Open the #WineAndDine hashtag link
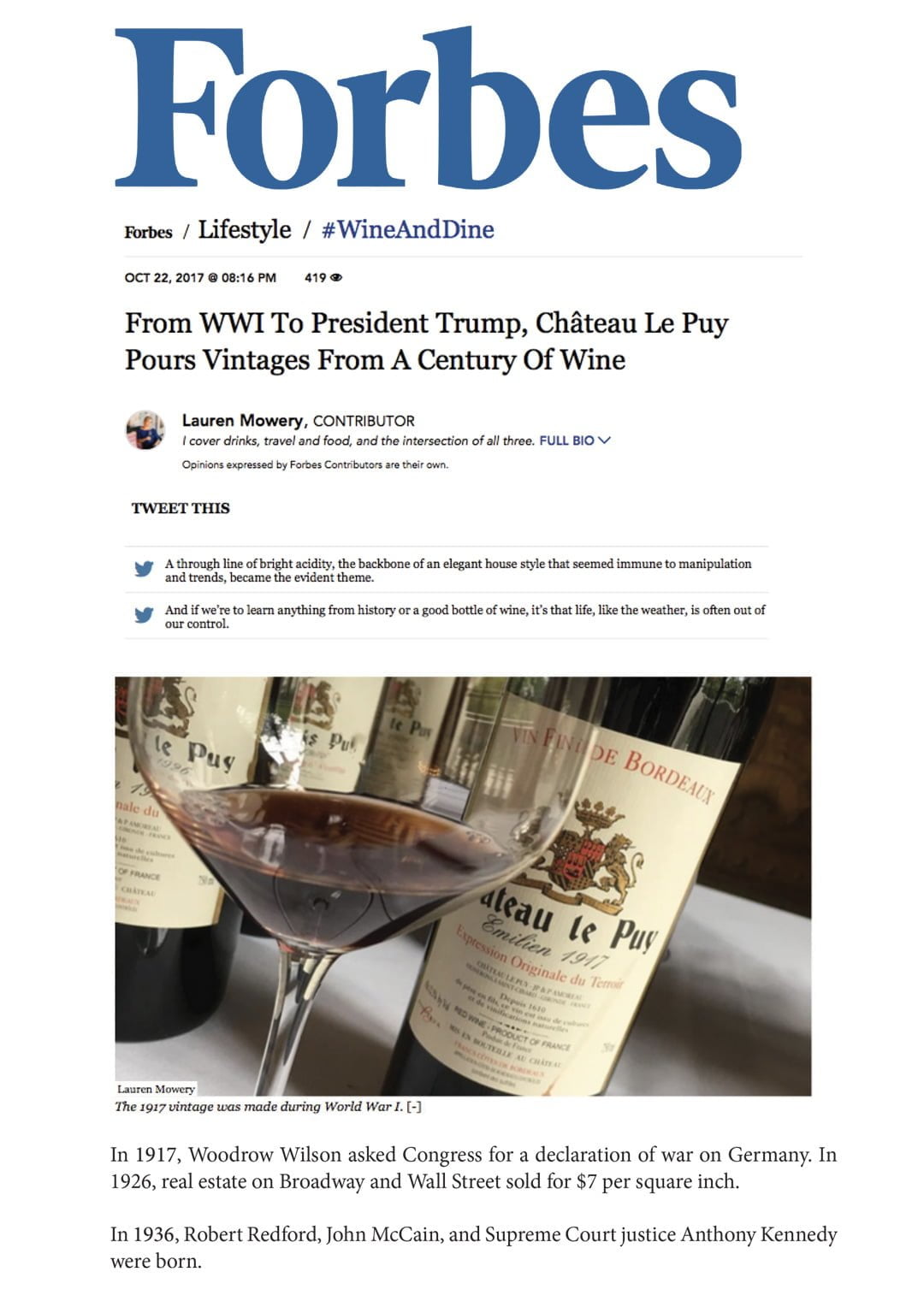 (x=407, y=229)
